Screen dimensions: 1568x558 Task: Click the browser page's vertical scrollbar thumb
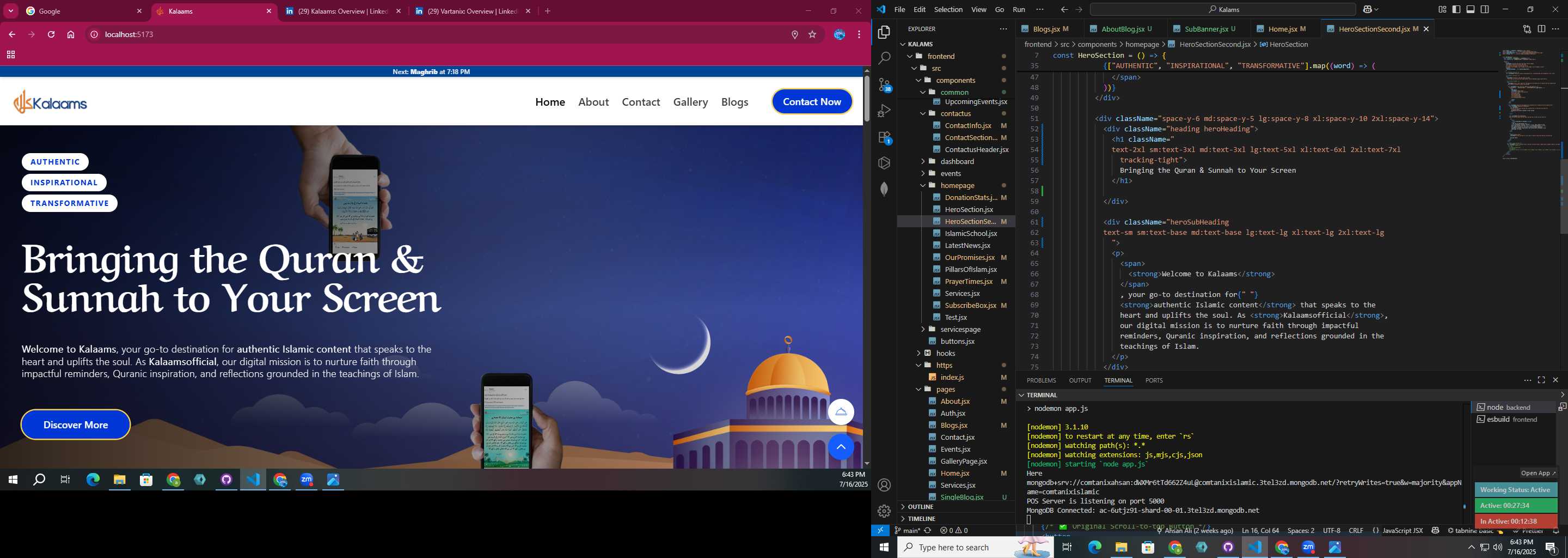click(866, 99)
